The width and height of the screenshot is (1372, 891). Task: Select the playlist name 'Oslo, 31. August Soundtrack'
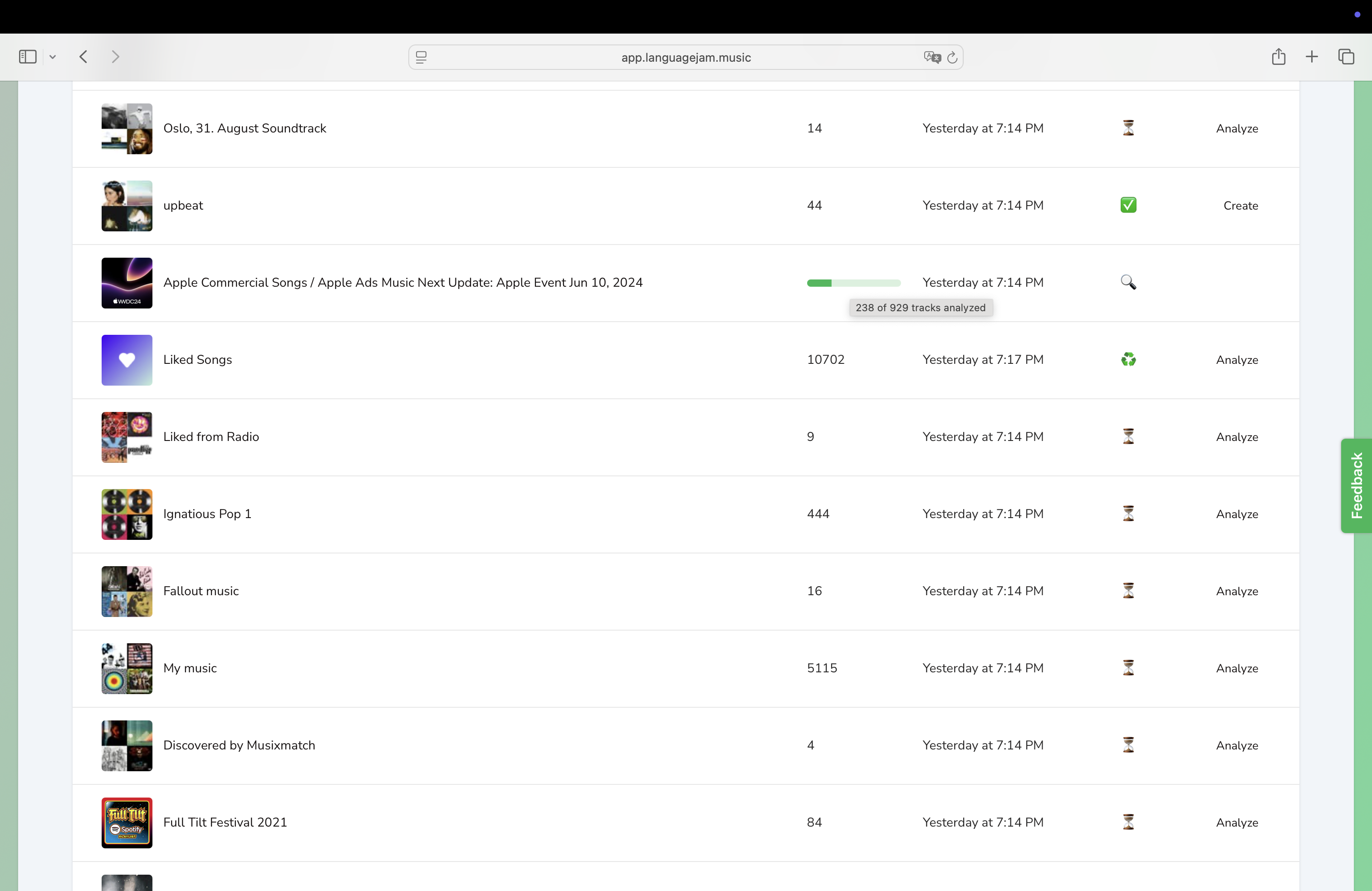245,128
